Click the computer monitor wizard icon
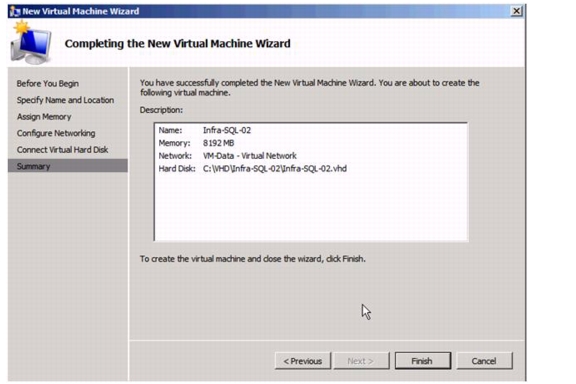 (x=30, y=43)
